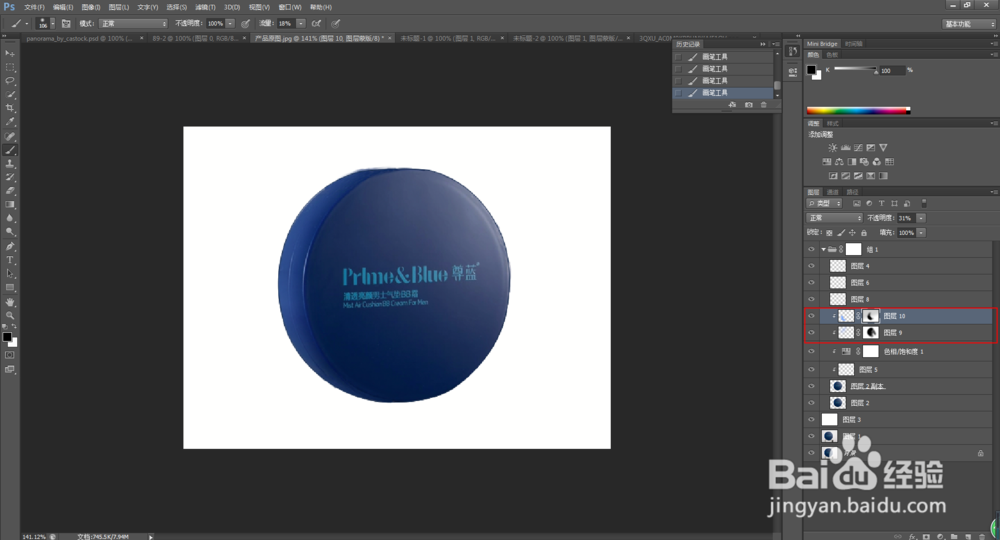Open the brush panel toggle icon in options bar
Screen dimensions: 1000x540
[x=66, y=24]
